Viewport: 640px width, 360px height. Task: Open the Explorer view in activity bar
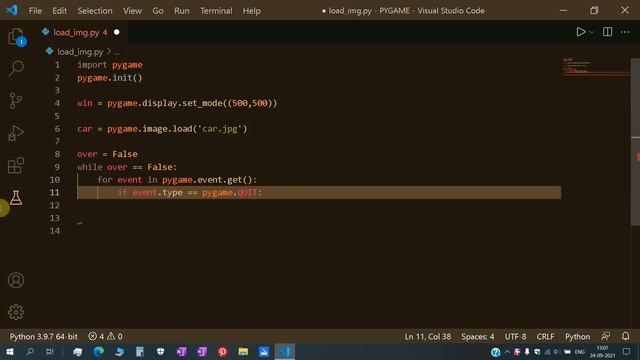[x=16, y=37]
